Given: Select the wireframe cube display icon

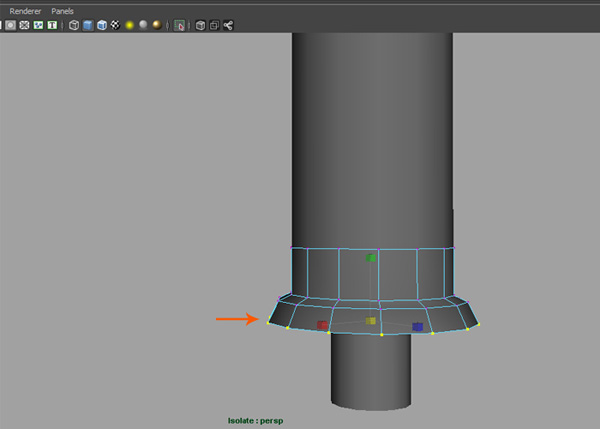Looking at the screenshot, I should point(74,25).
